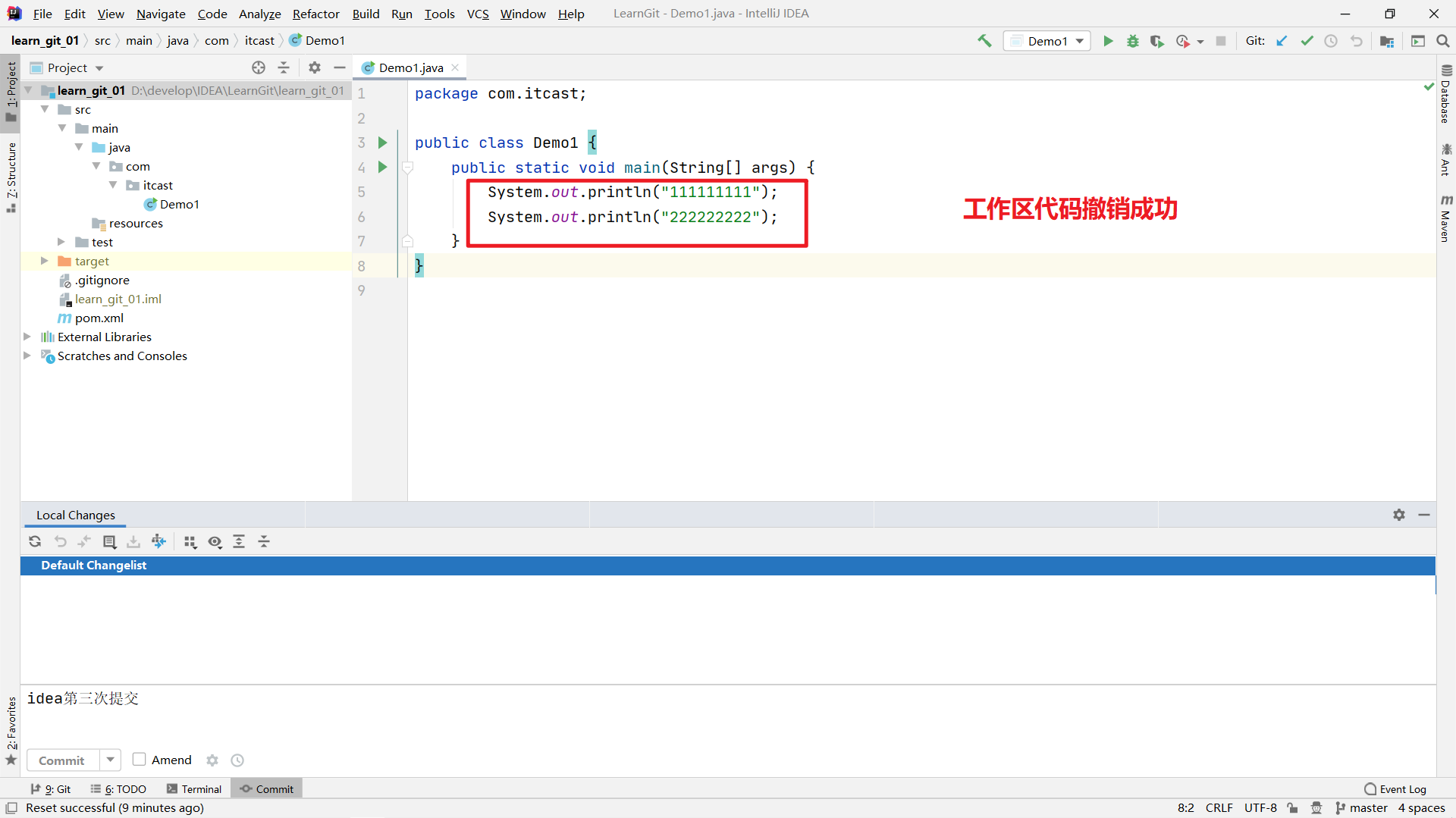Click the Rollback icon in Local Changes toolbar
The height and width of the screenshot is (818, 1456).
(x=61, y=541)
